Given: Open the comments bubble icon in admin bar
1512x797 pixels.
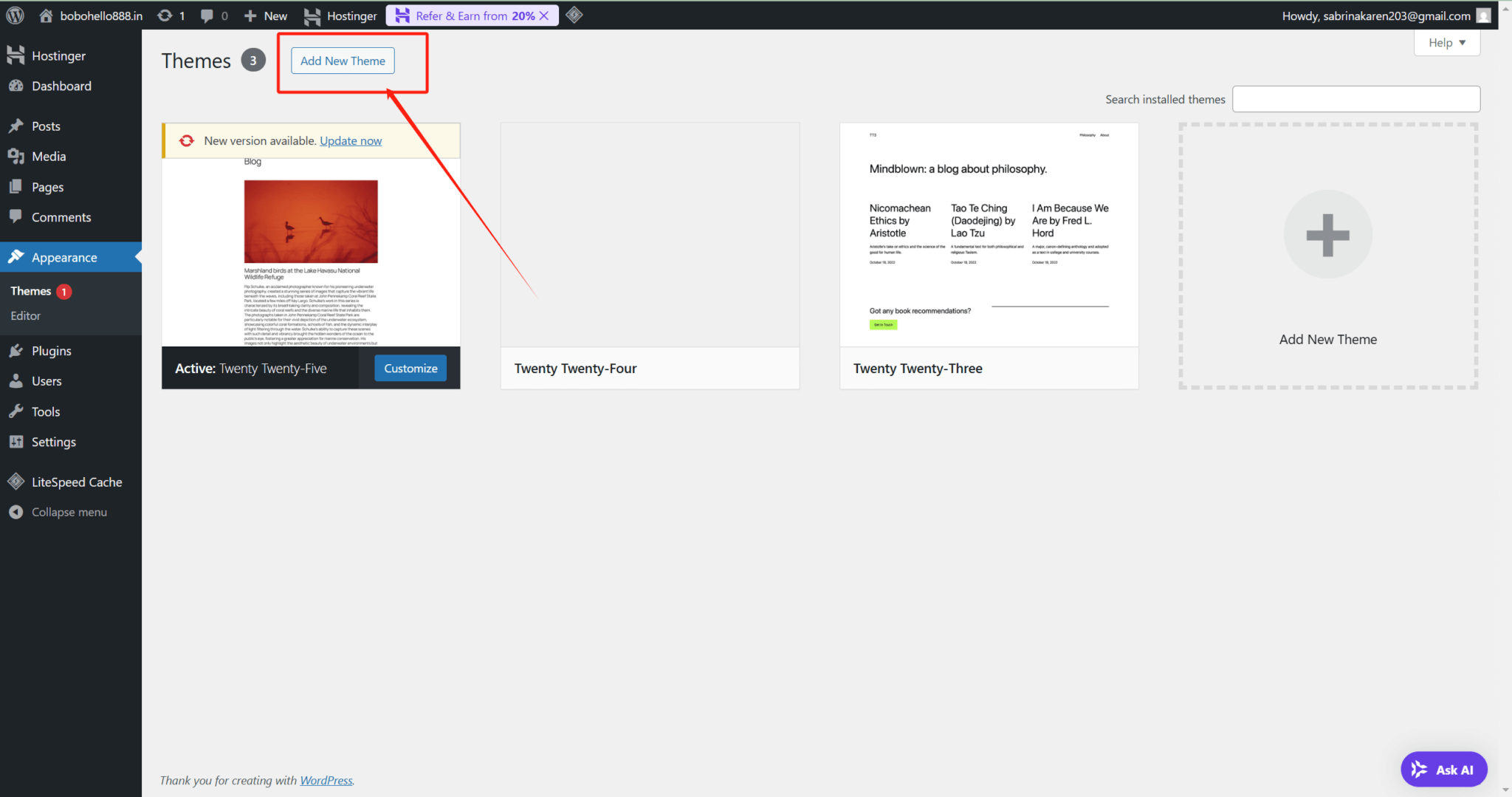Looking at the screenshot, I should (207, 16).
